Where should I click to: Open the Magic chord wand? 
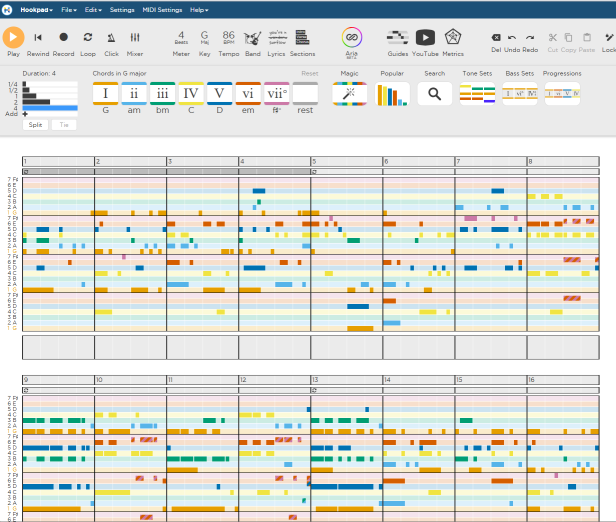coord(349,93)
